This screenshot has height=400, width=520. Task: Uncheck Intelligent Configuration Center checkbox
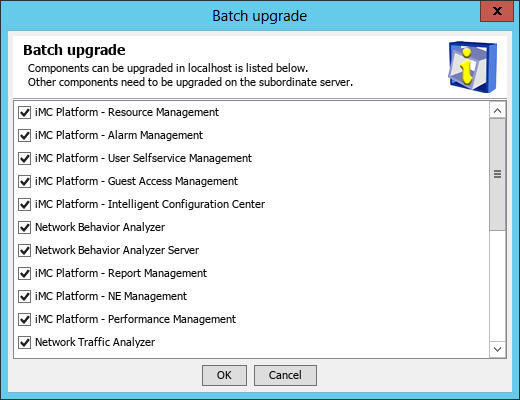click(24, 204)
